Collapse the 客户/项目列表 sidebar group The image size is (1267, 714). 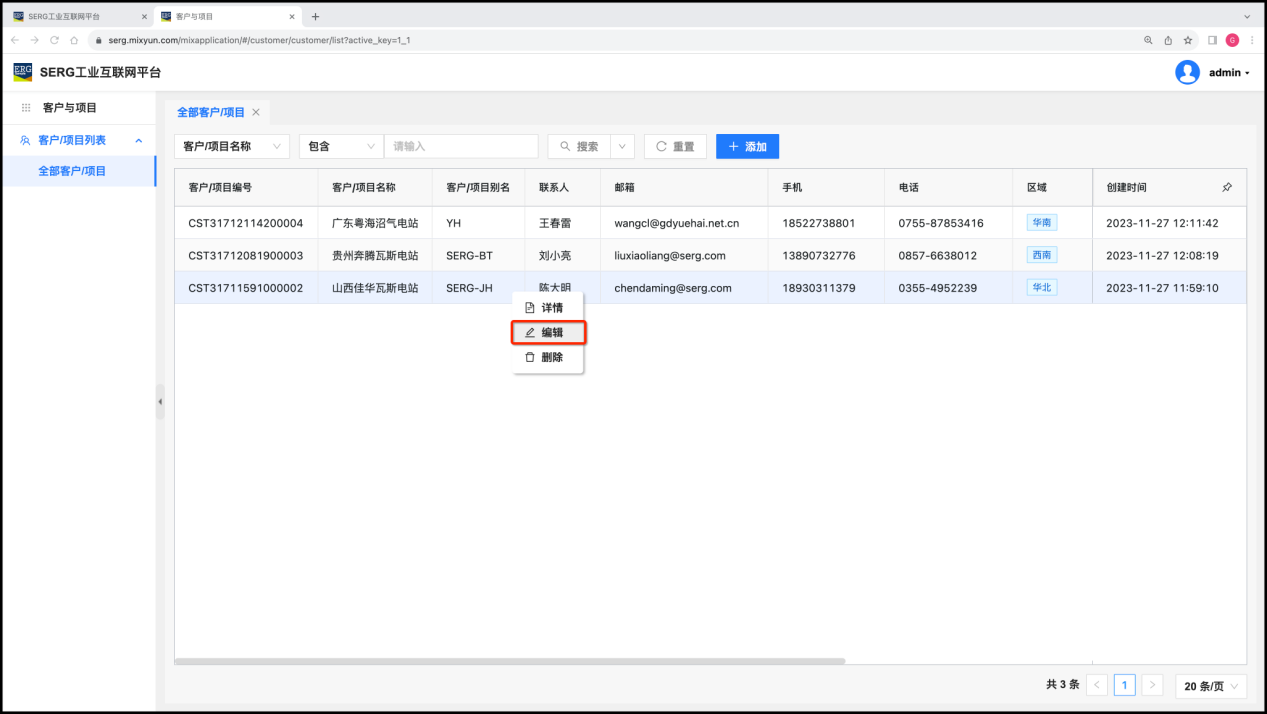[x=139, y=140]
